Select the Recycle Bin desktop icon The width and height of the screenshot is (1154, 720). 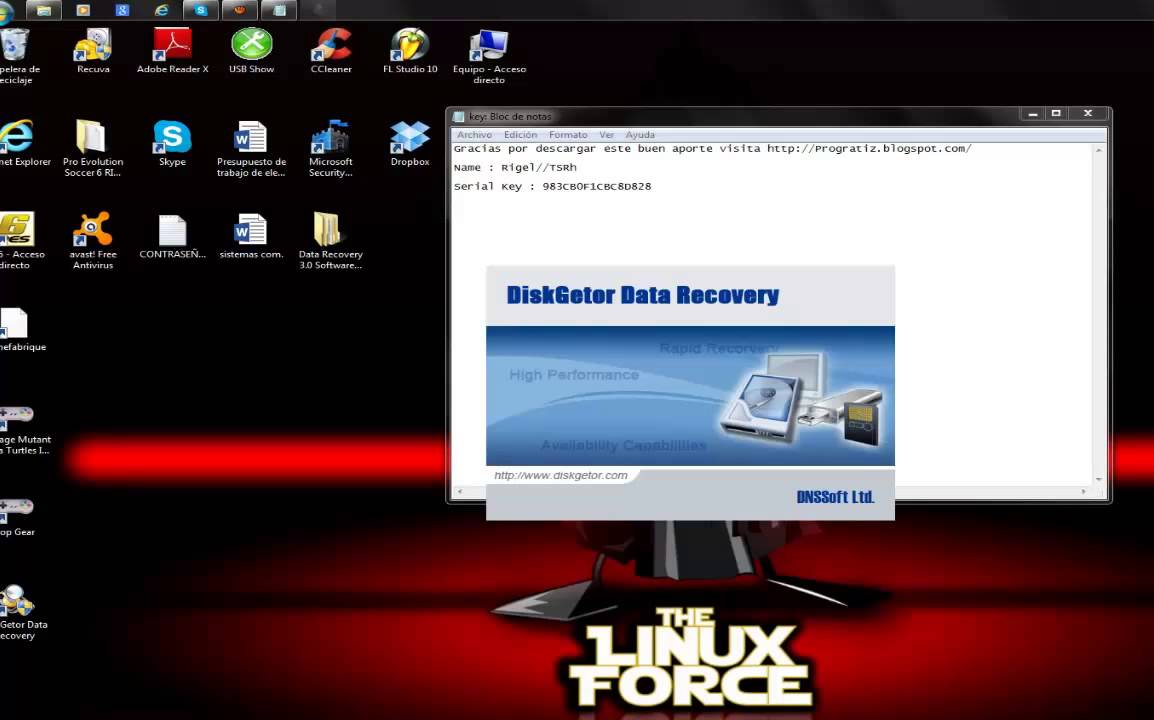tap(16, 56)
